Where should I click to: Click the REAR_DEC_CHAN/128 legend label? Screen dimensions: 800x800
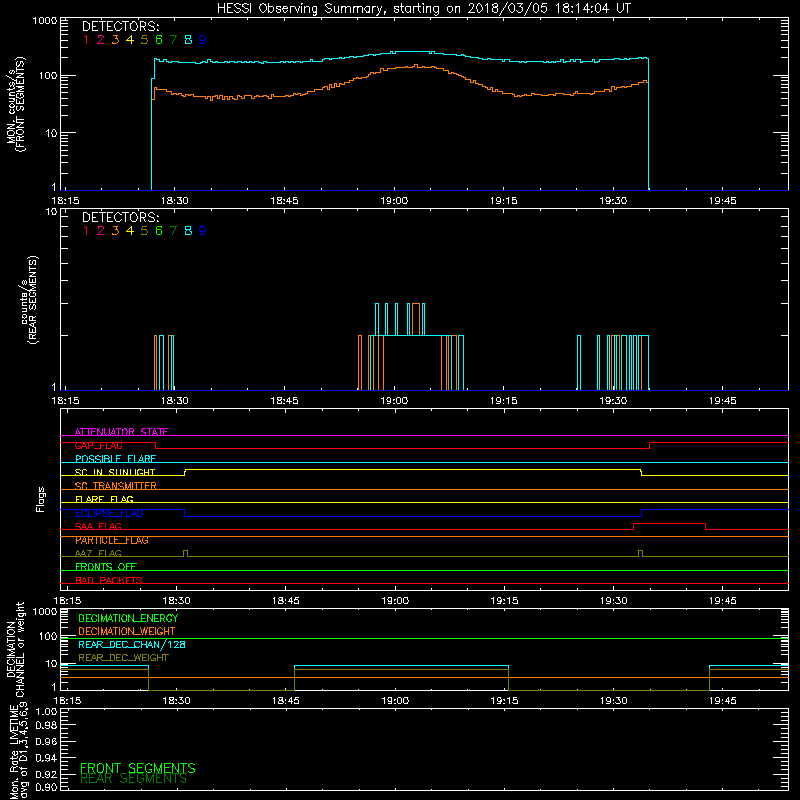pos(132,645)
